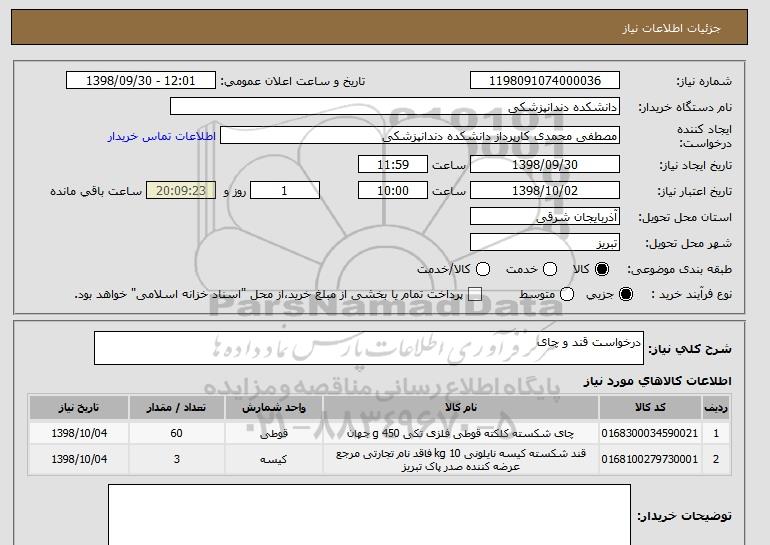Select the خدمت radio button
Screen dimensions: 770x545
[550, 269]
